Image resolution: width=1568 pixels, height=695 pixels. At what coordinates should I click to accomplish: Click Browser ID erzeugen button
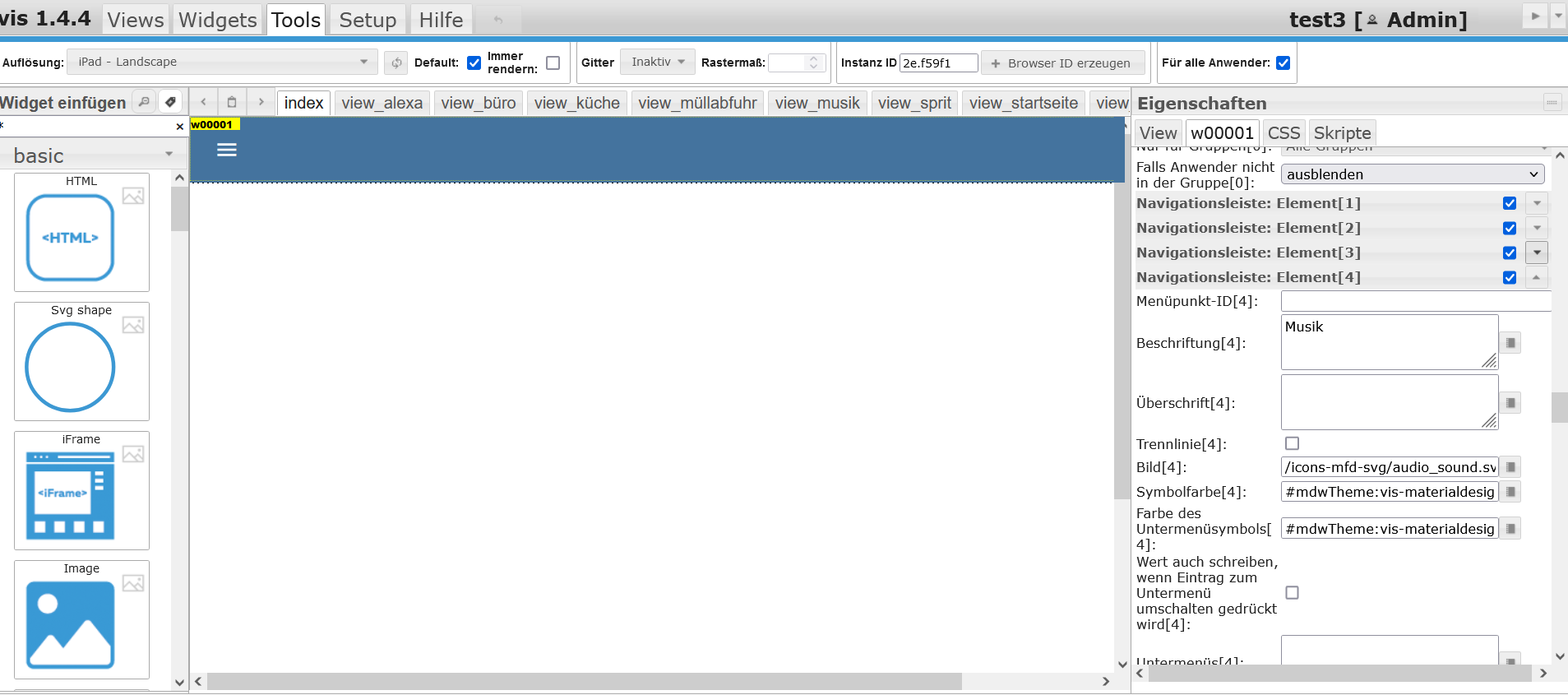point(1062,63)
